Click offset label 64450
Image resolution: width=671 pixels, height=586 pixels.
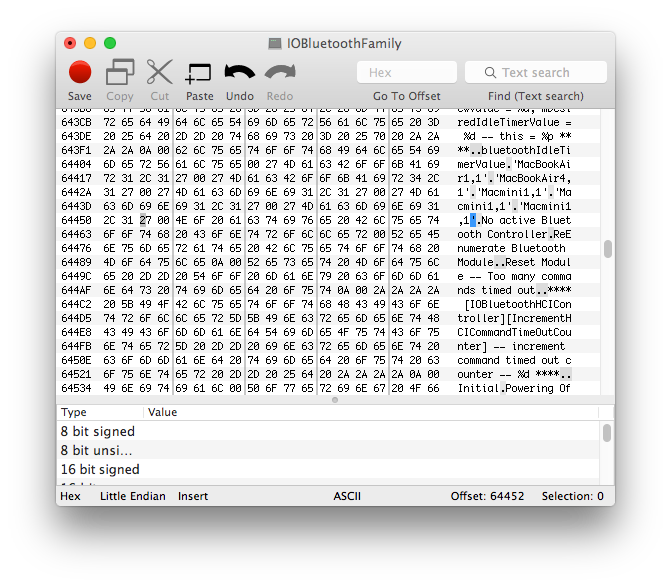76,220
